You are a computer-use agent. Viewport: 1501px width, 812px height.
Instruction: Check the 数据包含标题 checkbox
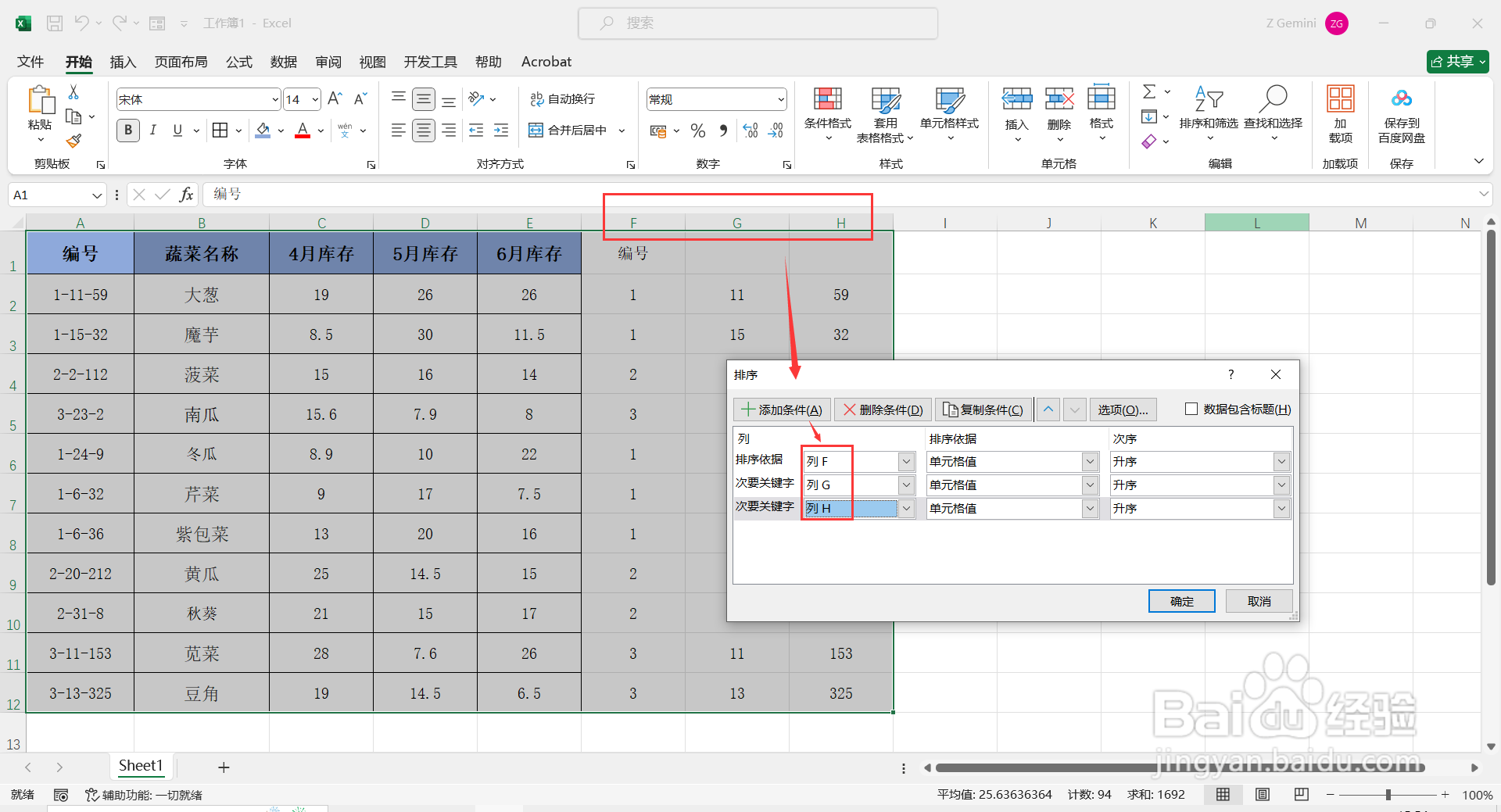pyautogui.click(x=1191, y=410)
